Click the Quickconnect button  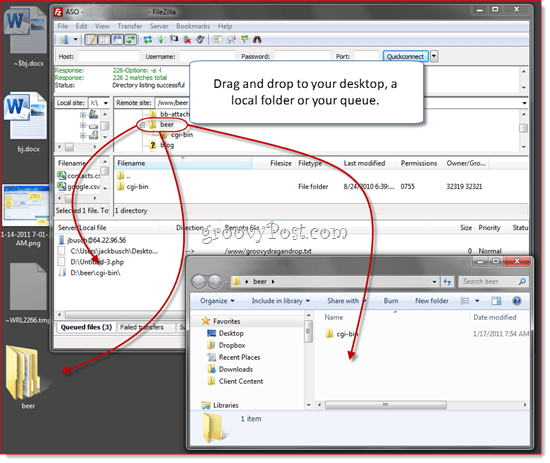(x=405, y=56)
